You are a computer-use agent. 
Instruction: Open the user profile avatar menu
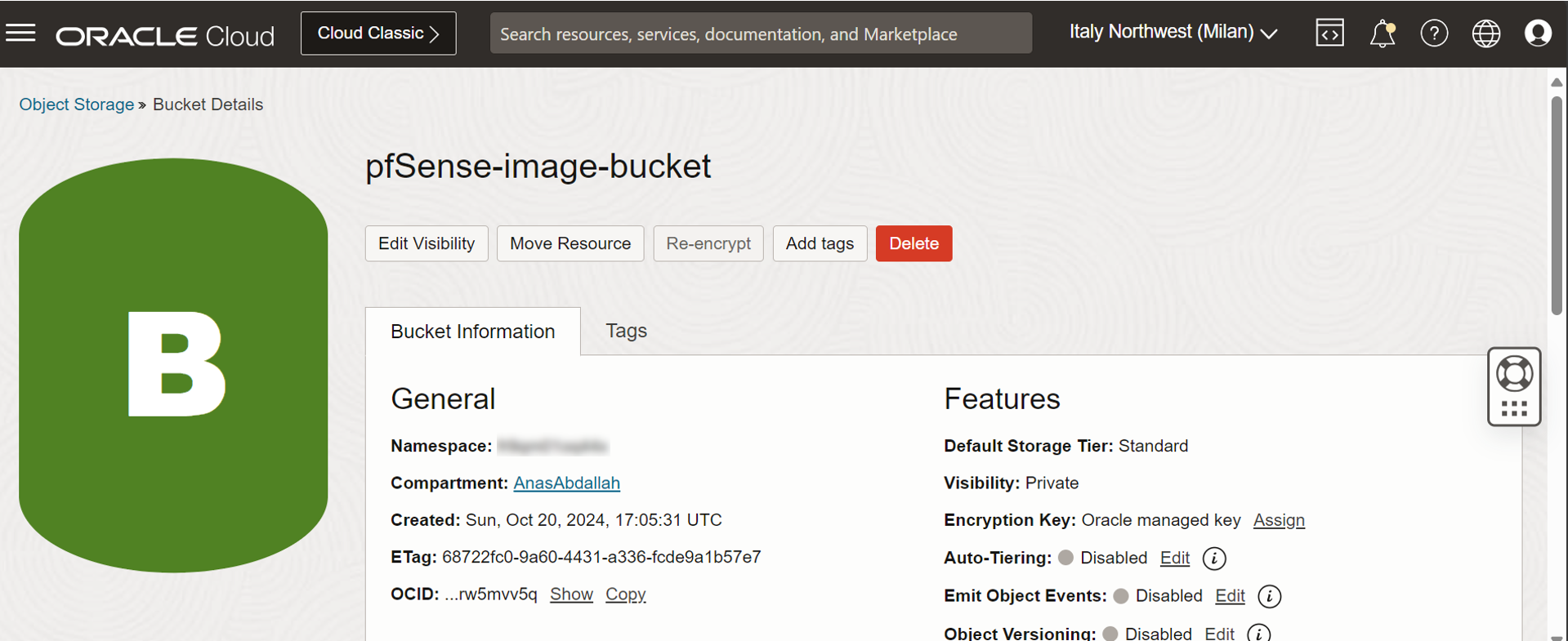coord(1538,33)
